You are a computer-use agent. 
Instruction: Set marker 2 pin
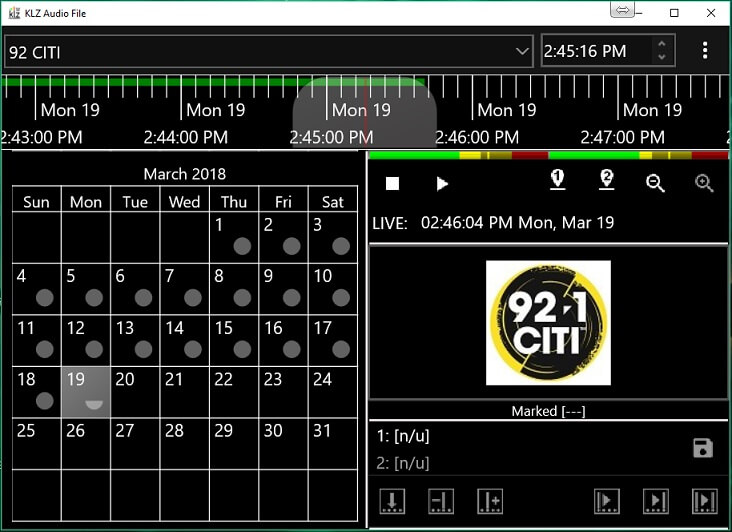606,180
